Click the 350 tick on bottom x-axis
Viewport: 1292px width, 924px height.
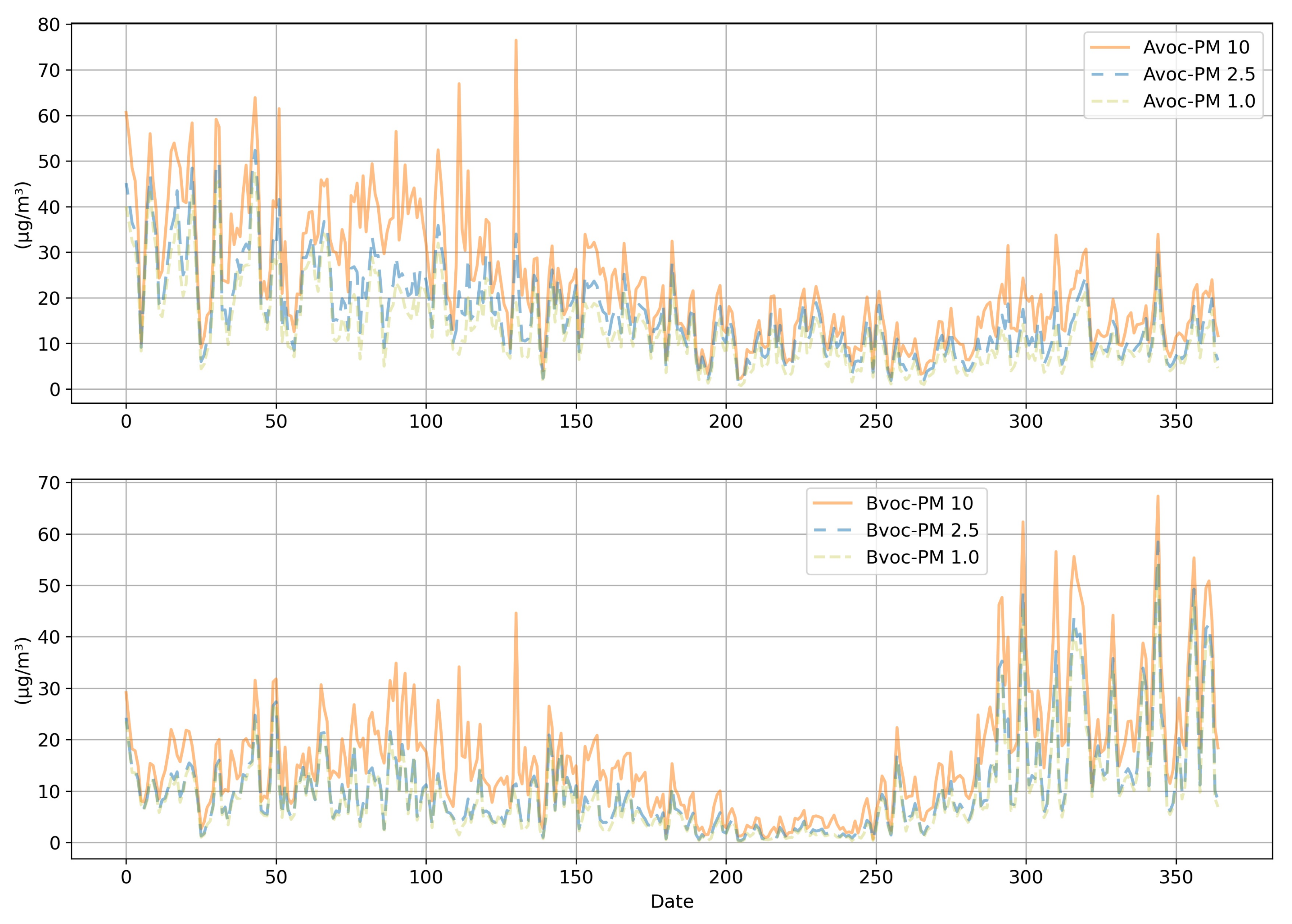[x=1175, y=877]
